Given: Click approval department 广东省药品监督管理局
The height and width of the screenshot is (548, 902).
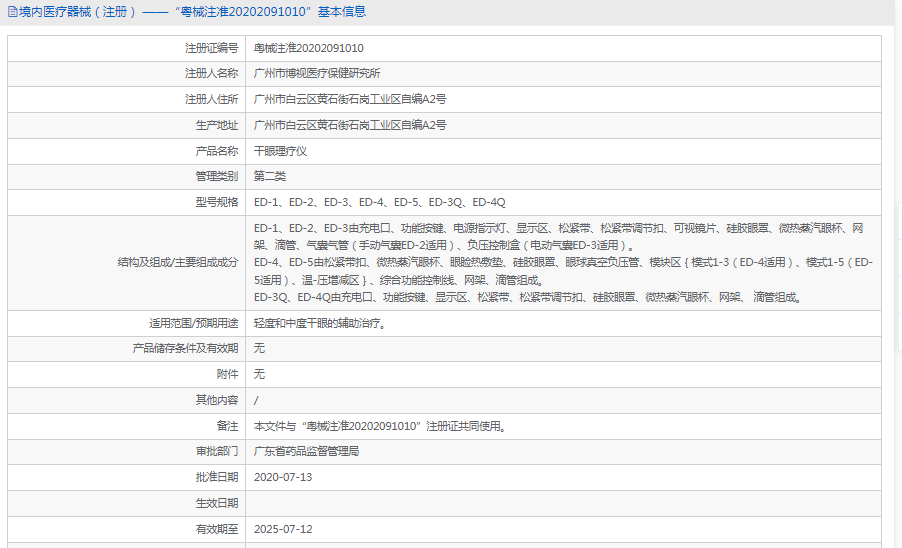Looking at the screenshot, I should pyautogui.click(x=307, y=451).
